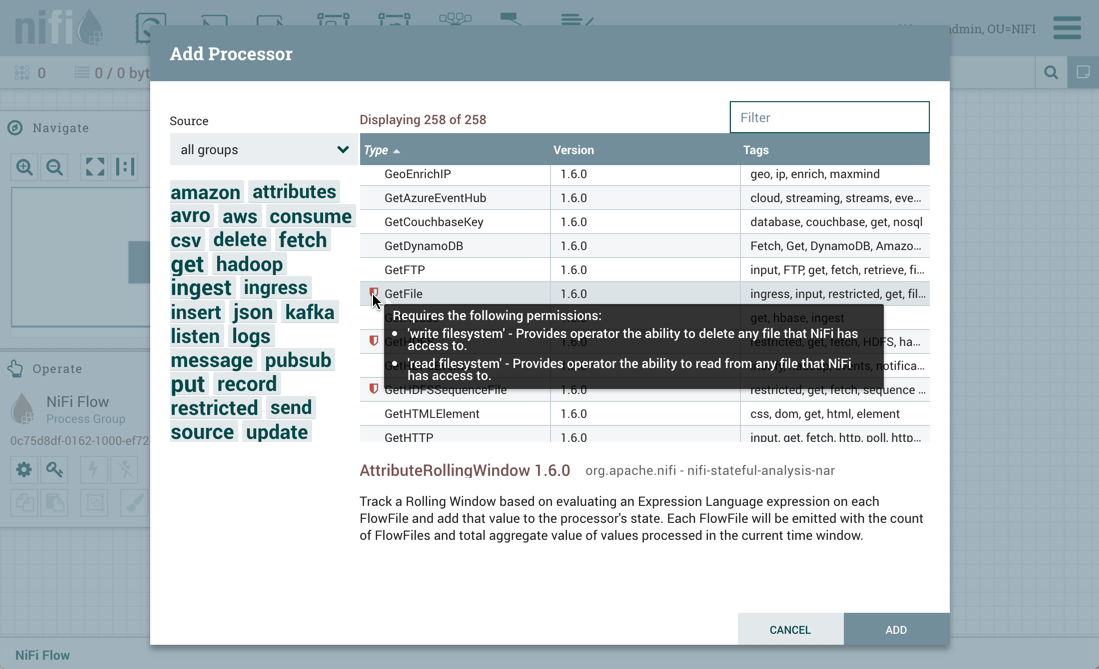1099x669 pixels.
Task: Sort the list by the Type column
Action: pyautogui.click(x=376, y=150)
